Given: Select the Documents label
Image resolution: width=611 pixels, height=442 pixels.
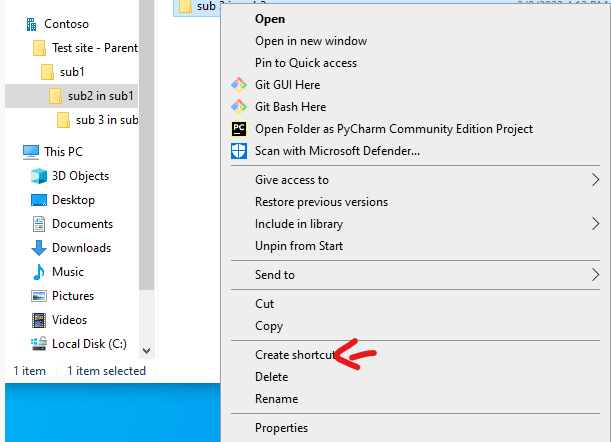Looking at the screenshot, I should tap(83, 224).
